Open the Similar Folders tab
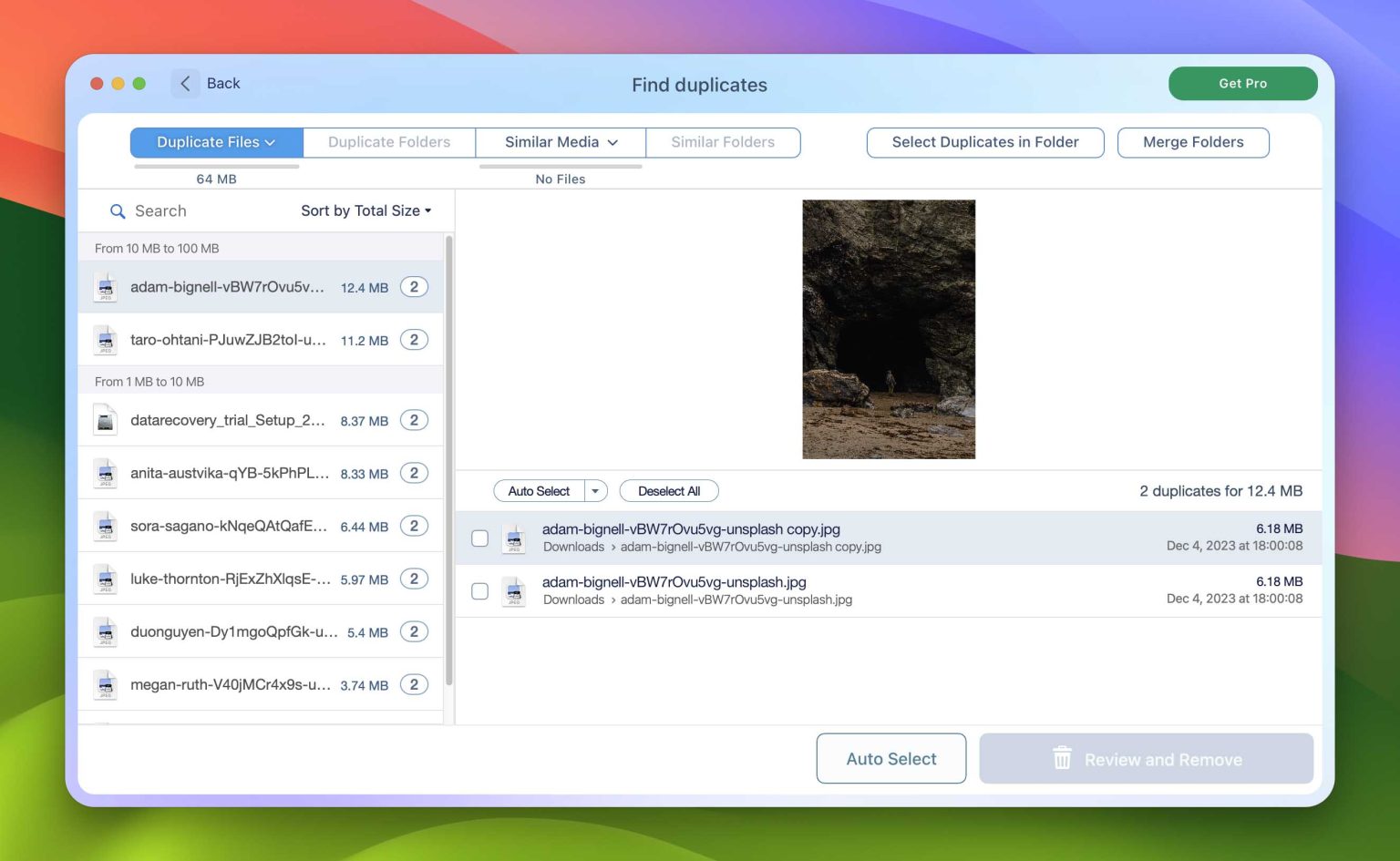Viewport: 1400px width, 861px height. (x=723, y=142)
